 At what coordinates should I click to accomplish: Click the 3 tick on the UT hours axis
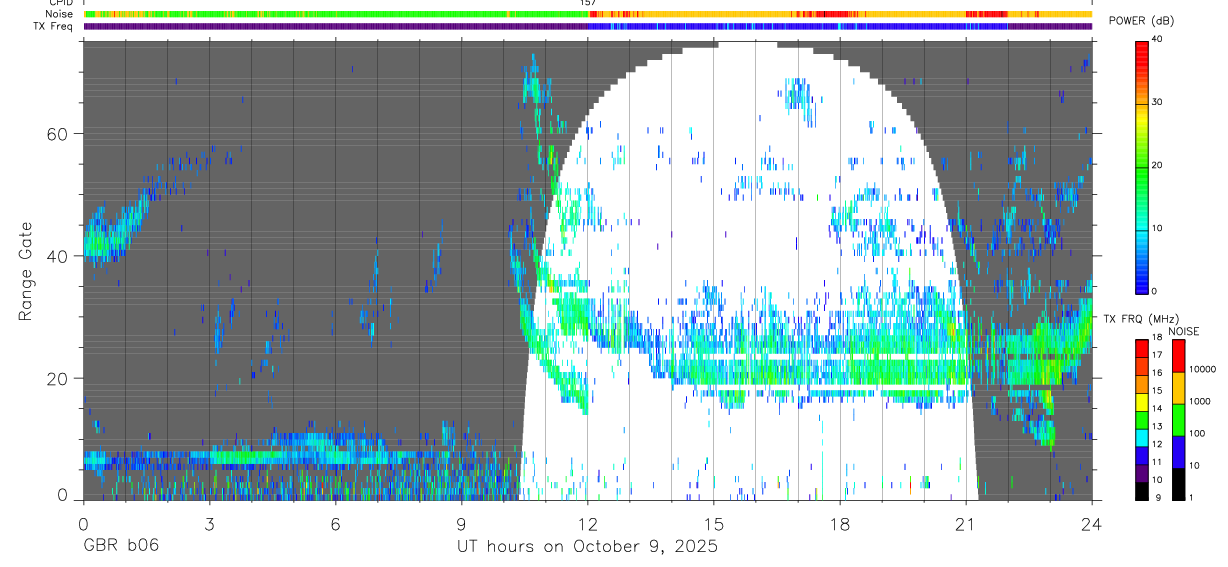coord(209,524)
